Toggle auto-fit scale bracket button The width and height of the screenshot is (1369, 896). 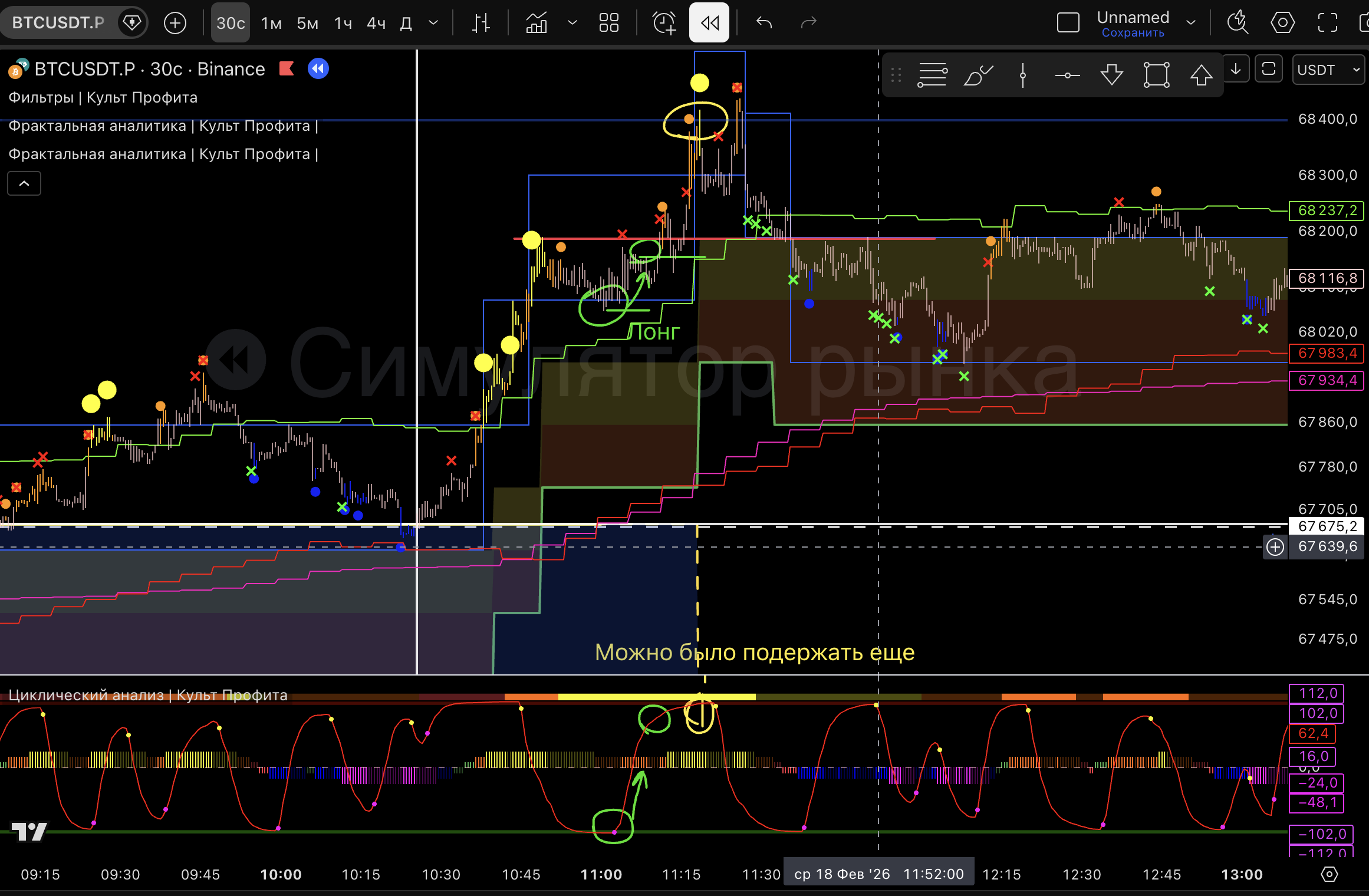(x=1268, y=69)
